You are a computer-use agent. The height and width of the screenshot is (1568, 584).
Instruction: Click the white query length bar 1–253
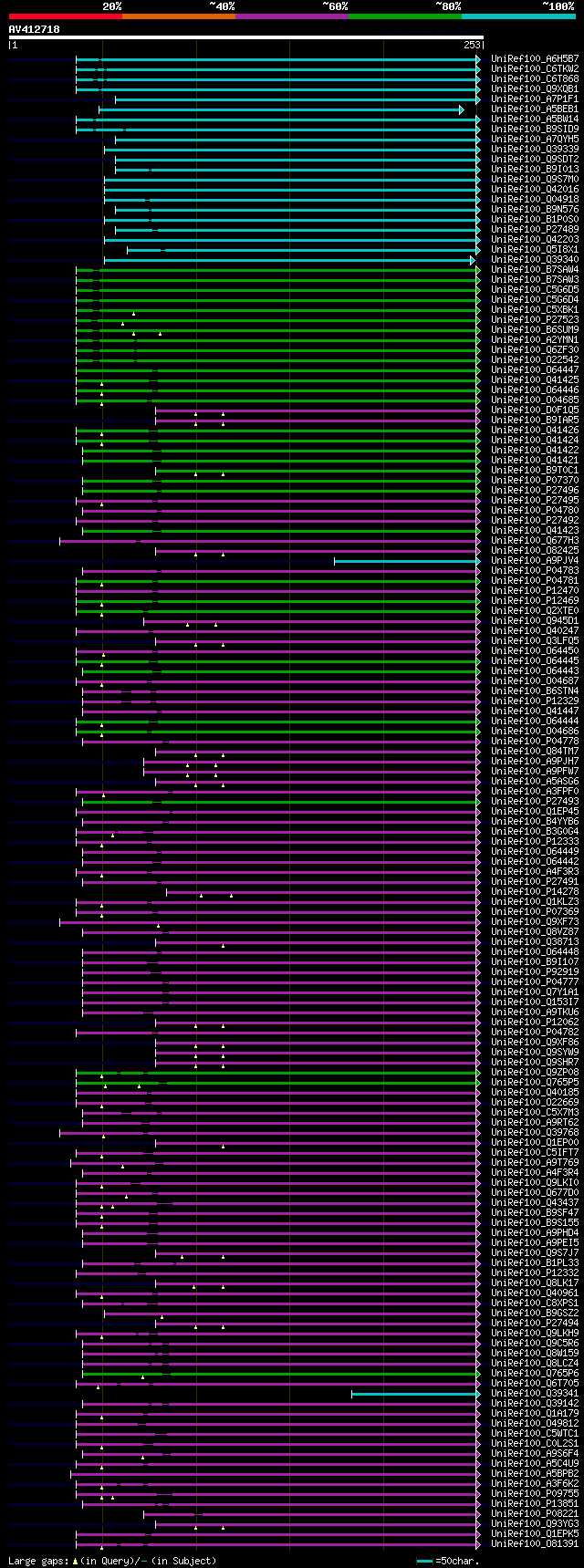[x=245, y=37]
